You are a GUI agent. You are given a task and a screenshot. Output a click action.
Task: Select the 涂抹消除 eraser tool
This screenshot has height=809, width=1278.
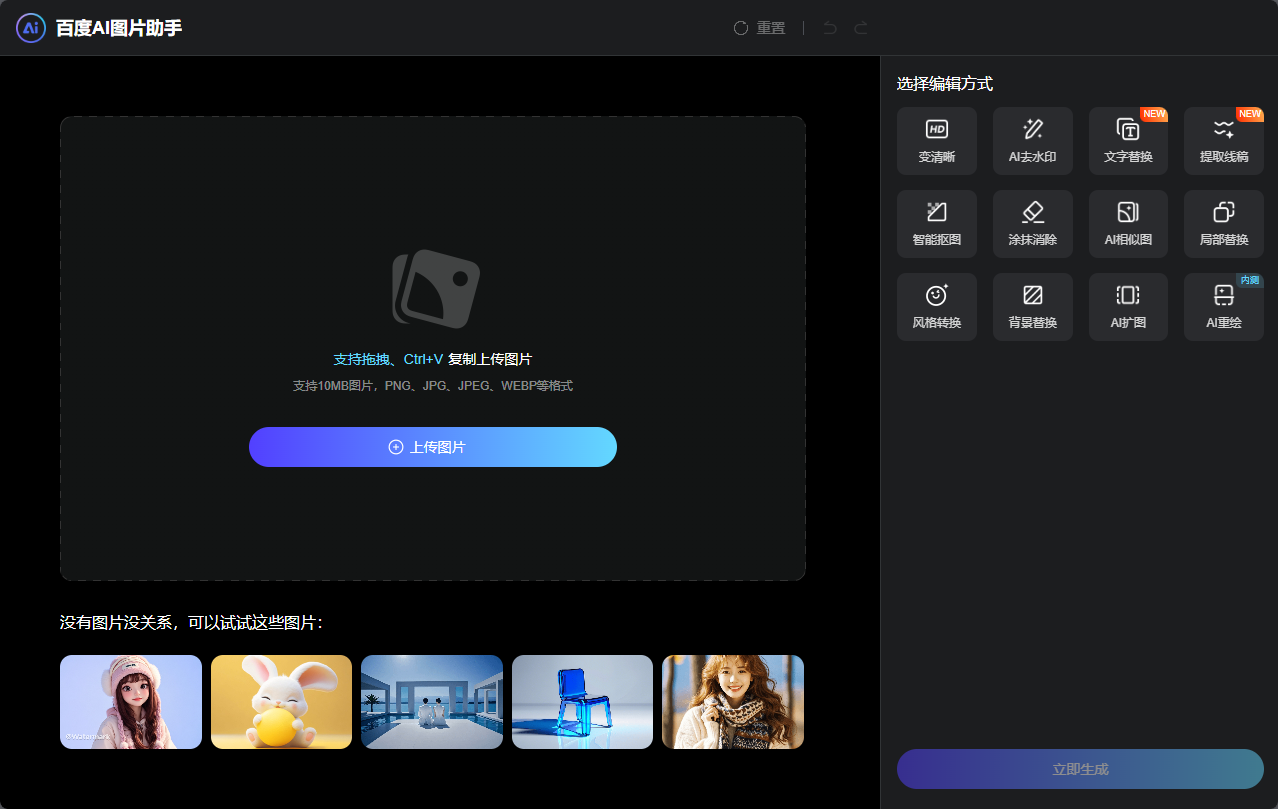pos(1032,224)
